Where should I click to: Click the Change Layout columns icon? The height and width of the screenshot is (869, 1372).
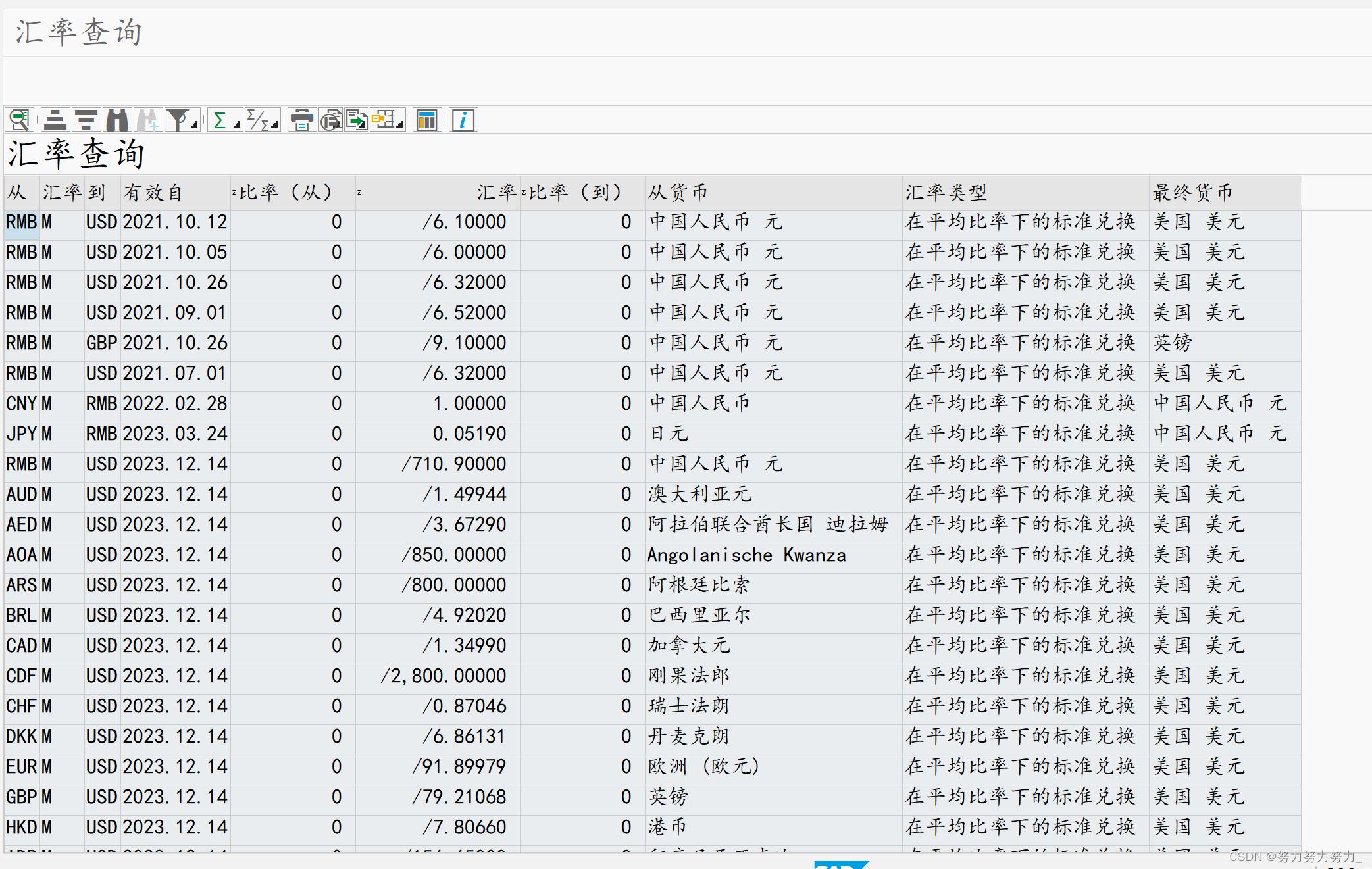[426, 120]
